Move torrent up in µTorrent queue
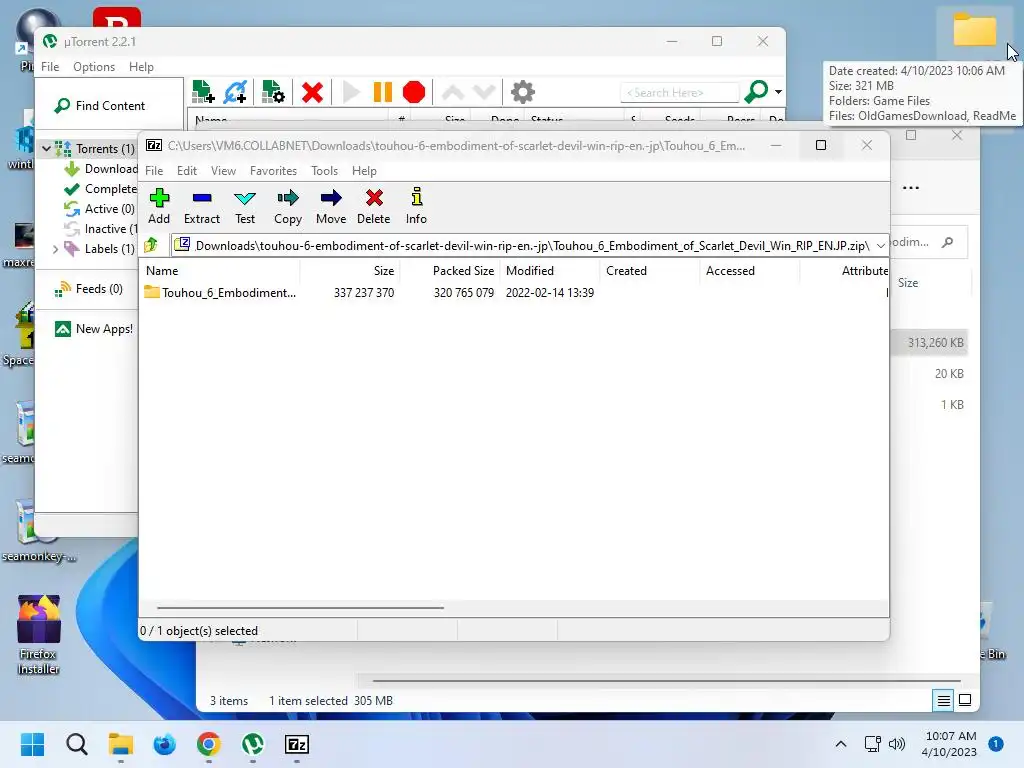The width and height of the screenshot is (1024, 768). (453, 92)
